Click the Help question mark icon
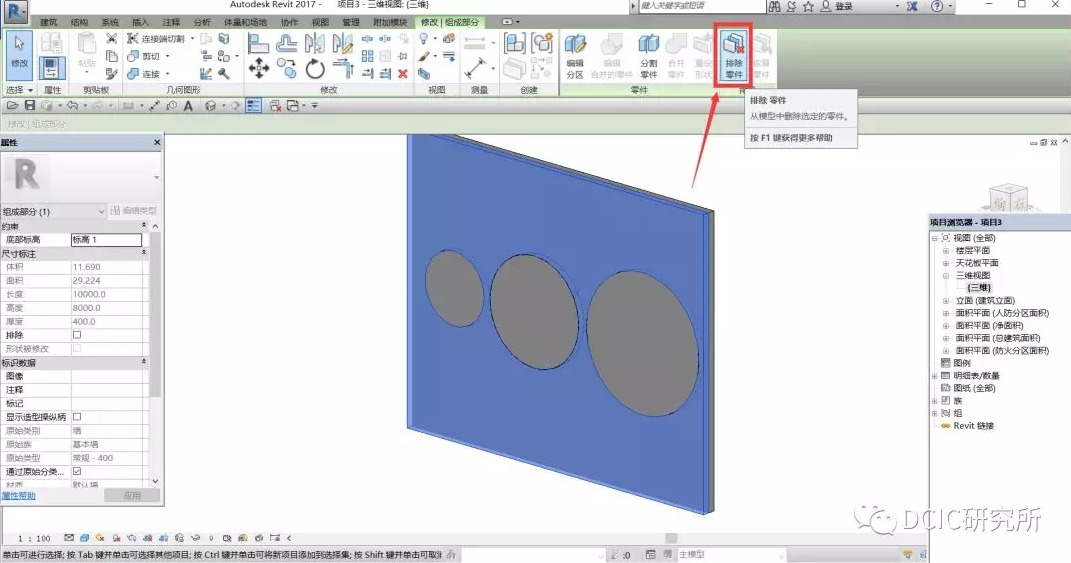The image size is (1071, 563). tap(937, 6)
